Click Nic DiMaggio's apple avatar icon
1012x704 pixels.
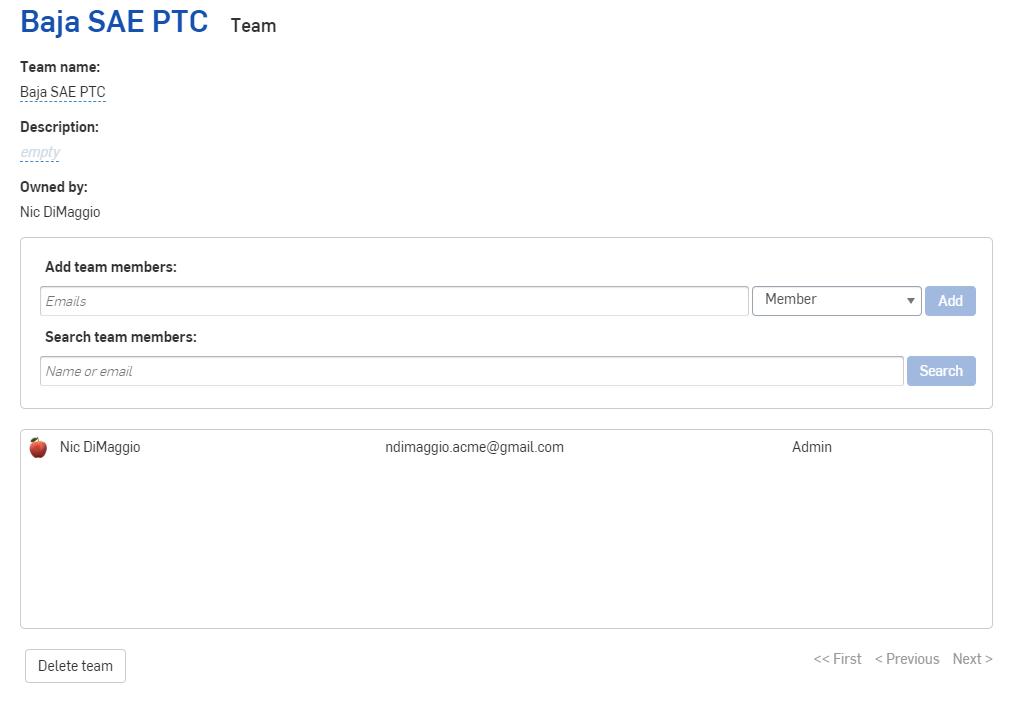[x=38, y=448]
